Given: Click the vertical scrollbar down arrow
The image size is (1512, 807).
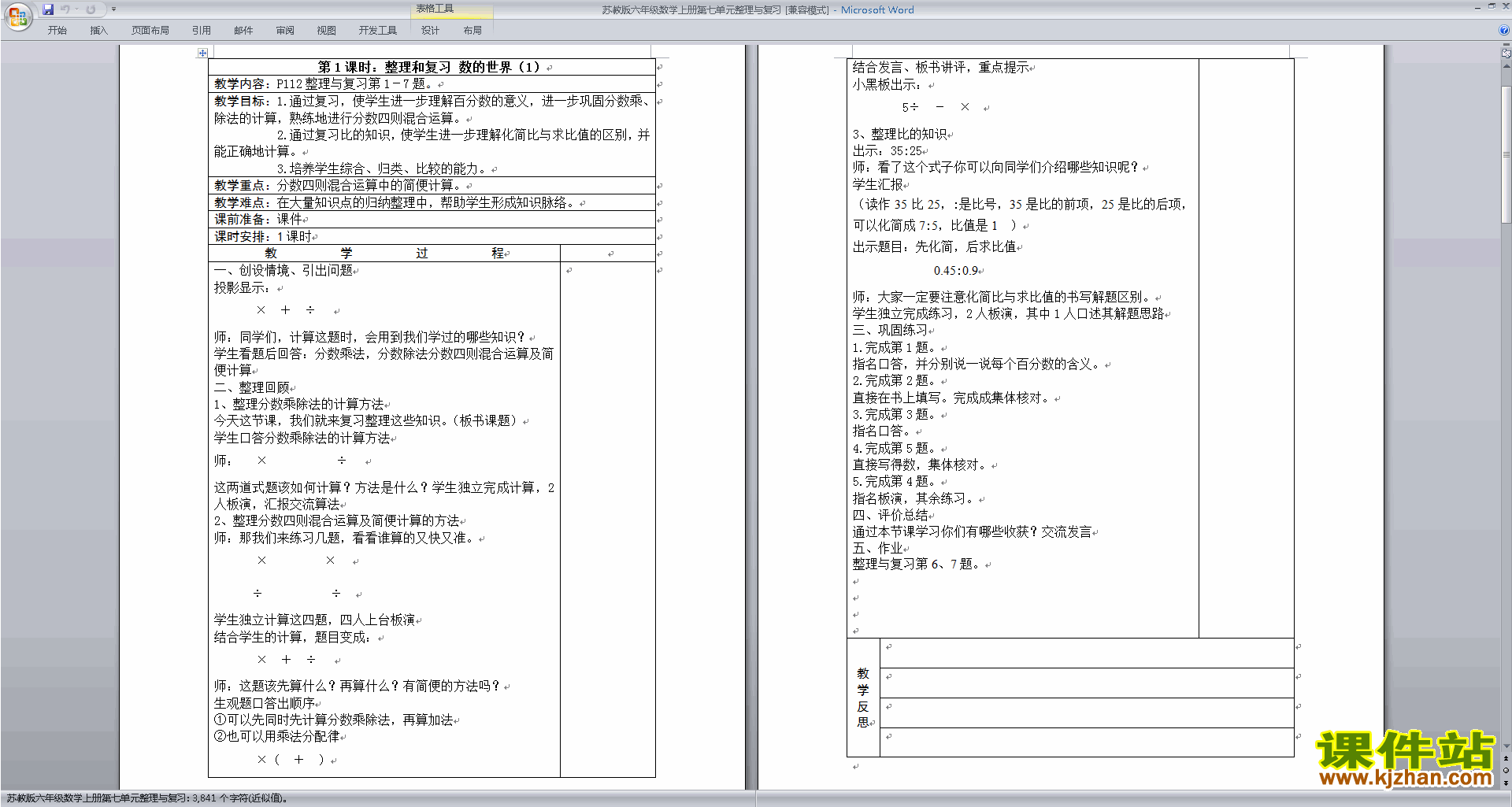Looking at the screenshot, I should click(1506, 746).
